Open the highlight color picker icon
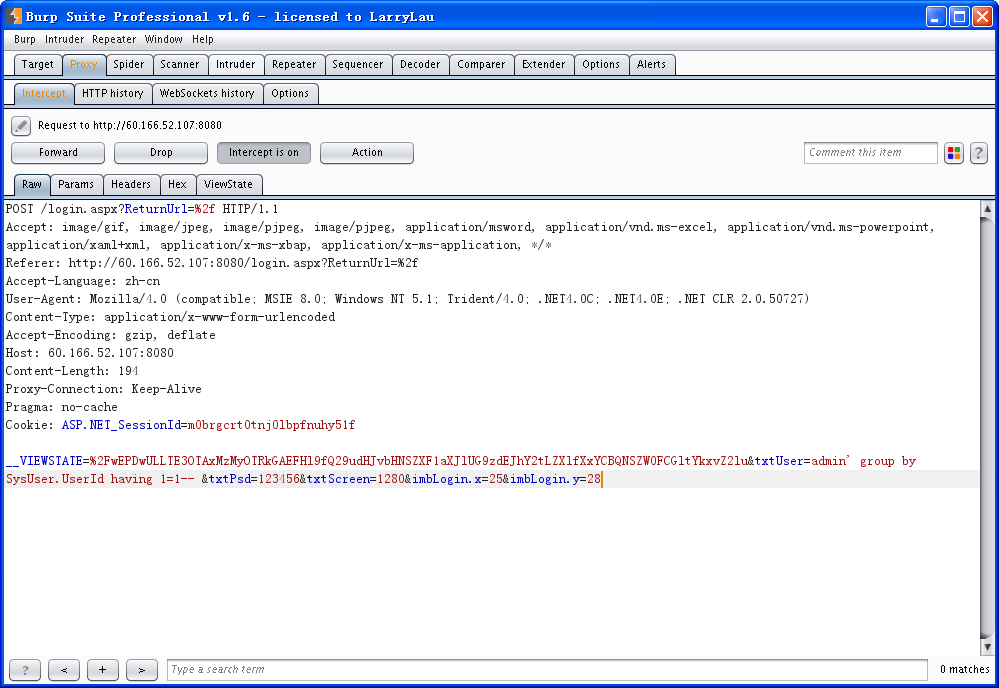999x688 pixels. point(953,153)
